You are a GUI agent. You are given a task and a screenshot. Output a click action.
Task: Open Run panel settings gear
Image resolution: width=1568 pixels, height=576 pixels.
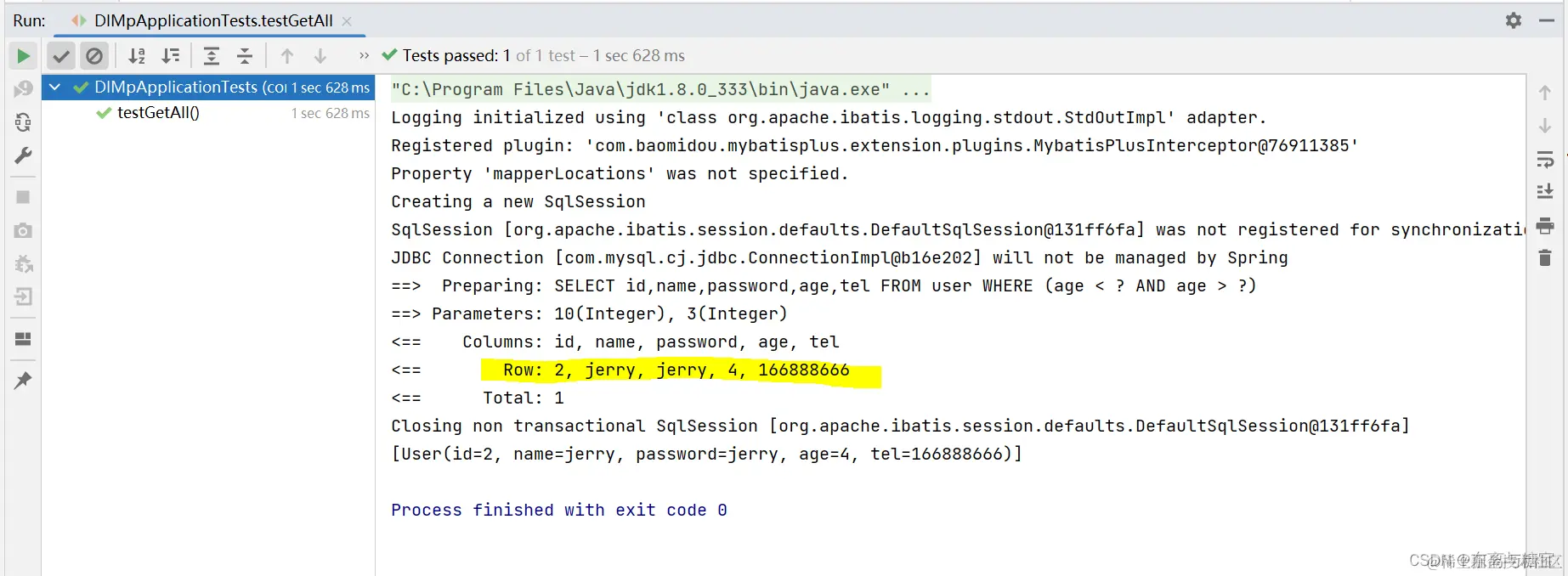pyautogui.click(x=1514, y=20)
